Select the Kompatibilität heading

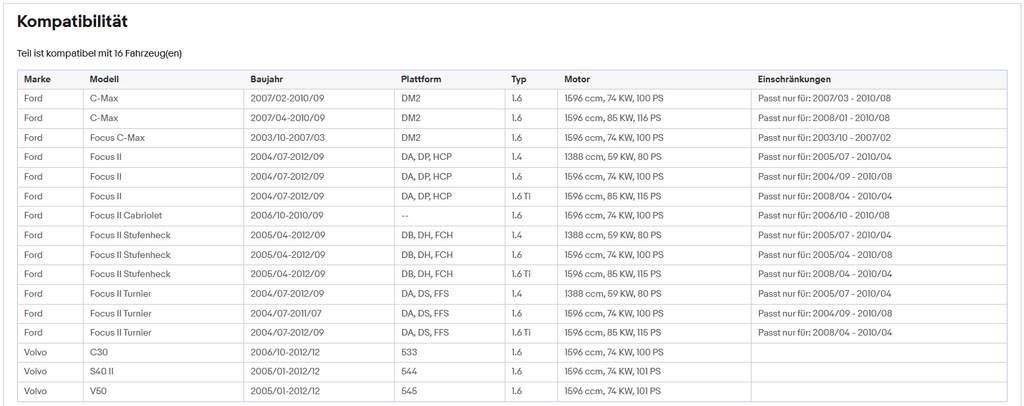click(72, 22)
